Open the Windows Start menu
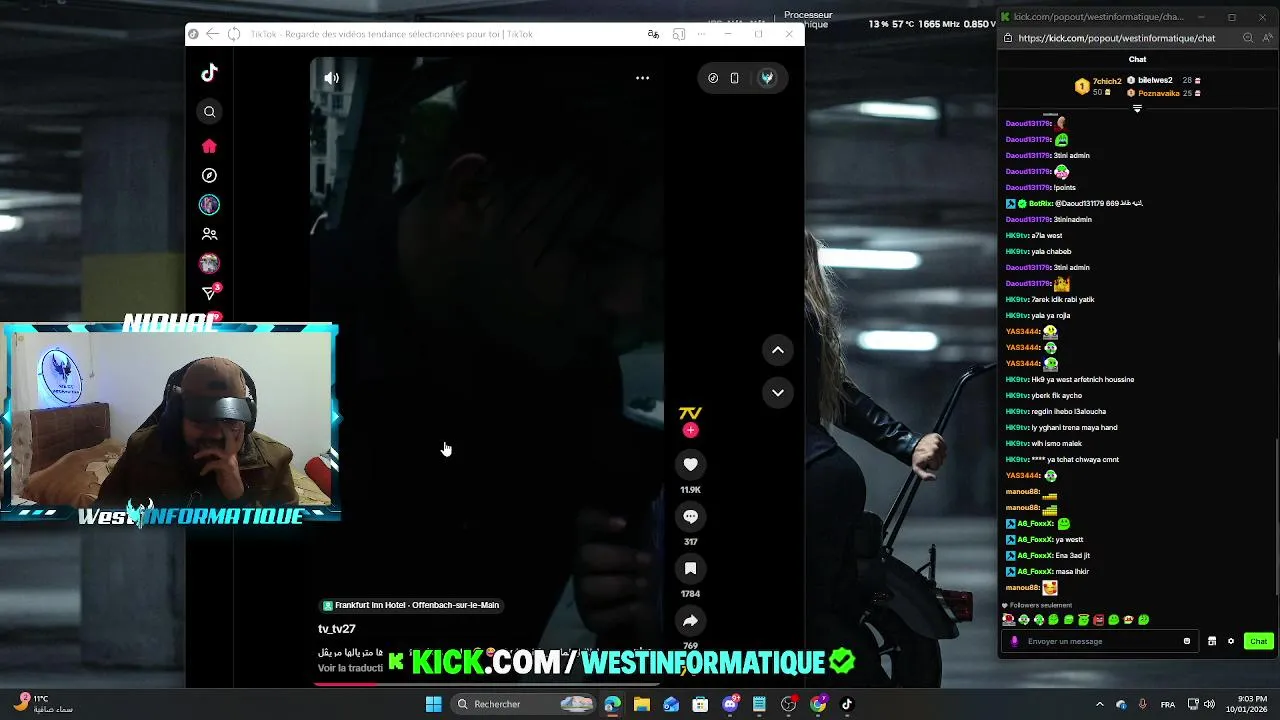 pyautogui.click(x=433, y=704)
